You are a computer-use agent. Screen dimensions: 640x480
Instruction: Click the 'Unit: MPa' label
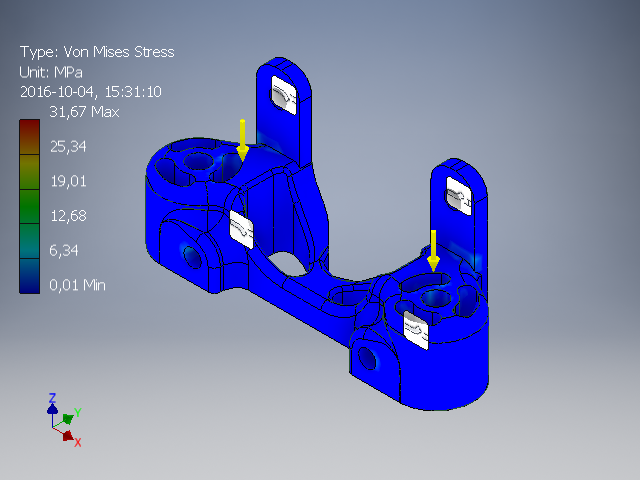pyautogui.click(x=51, y=72)
